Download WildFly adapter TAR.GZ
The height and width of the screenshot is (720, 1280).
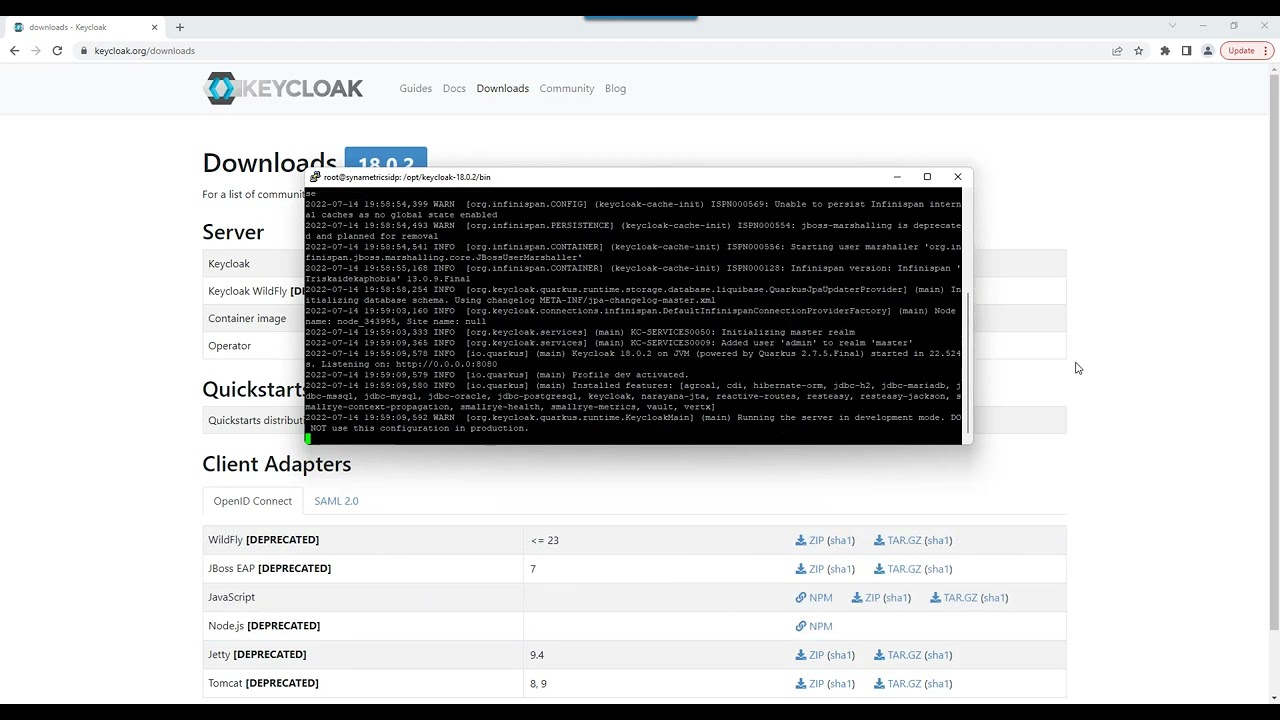(x=897, y=540)
